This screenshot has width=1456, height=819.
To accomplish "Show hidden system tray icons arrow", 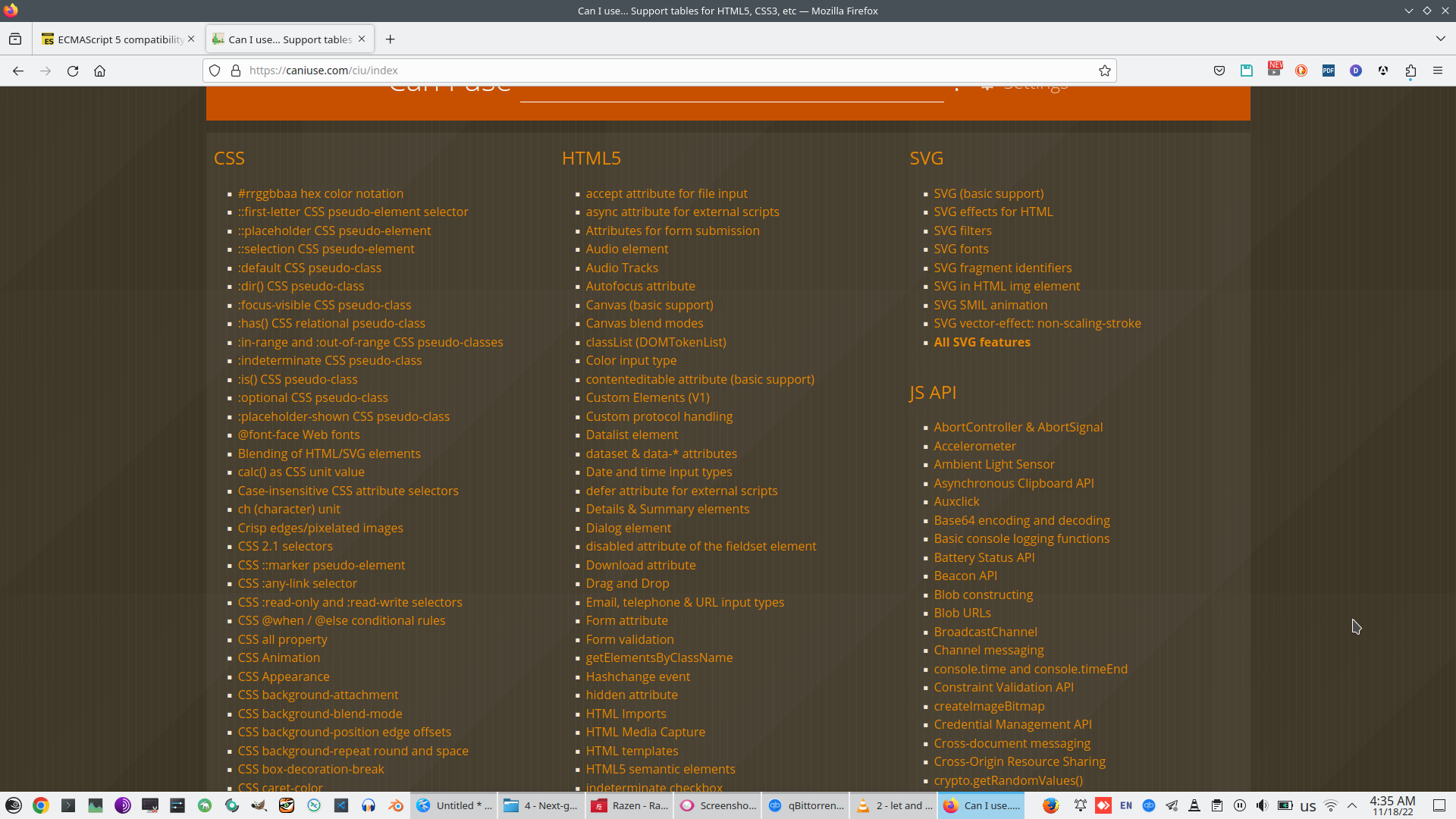I will (x=1352, y=805).
